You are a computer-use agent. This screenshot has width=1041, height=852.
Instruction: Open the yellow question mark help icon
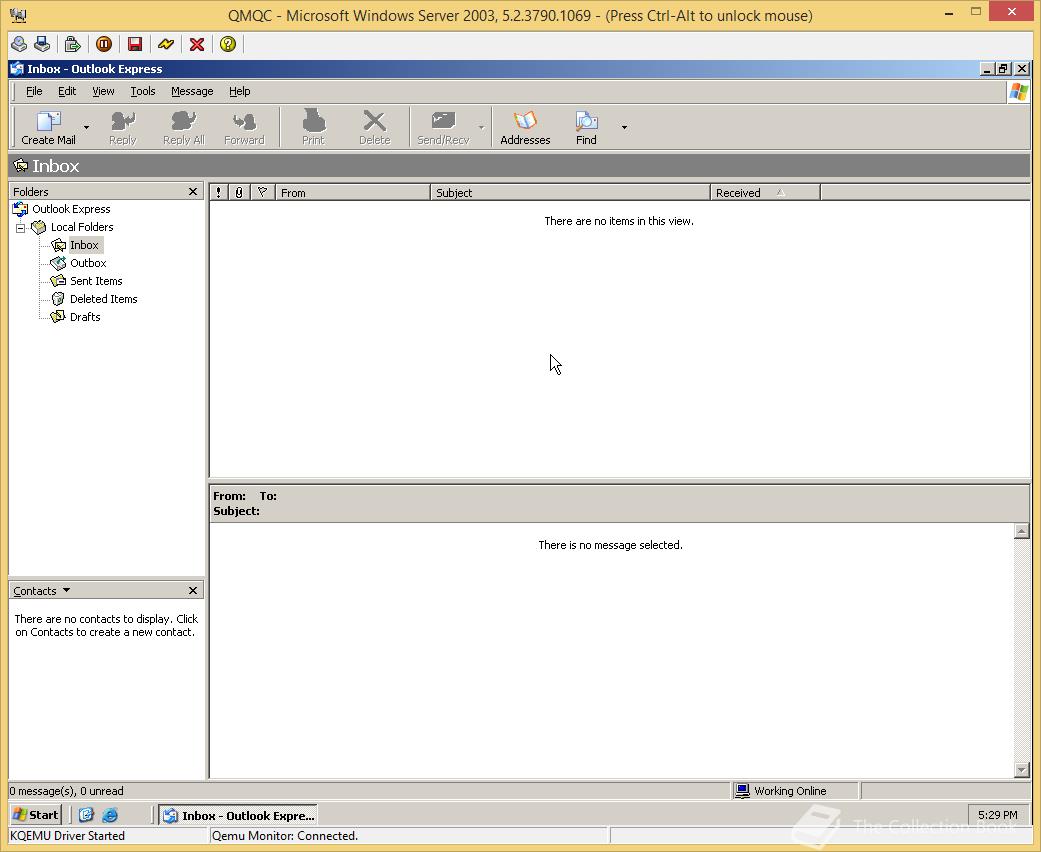[x=228, y=44]
